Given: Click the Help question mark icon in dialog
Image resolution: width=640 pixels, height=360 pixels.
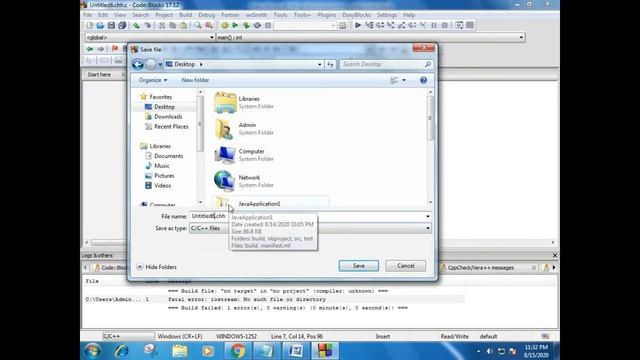Looking at the screenshot, I should [423, 80].
